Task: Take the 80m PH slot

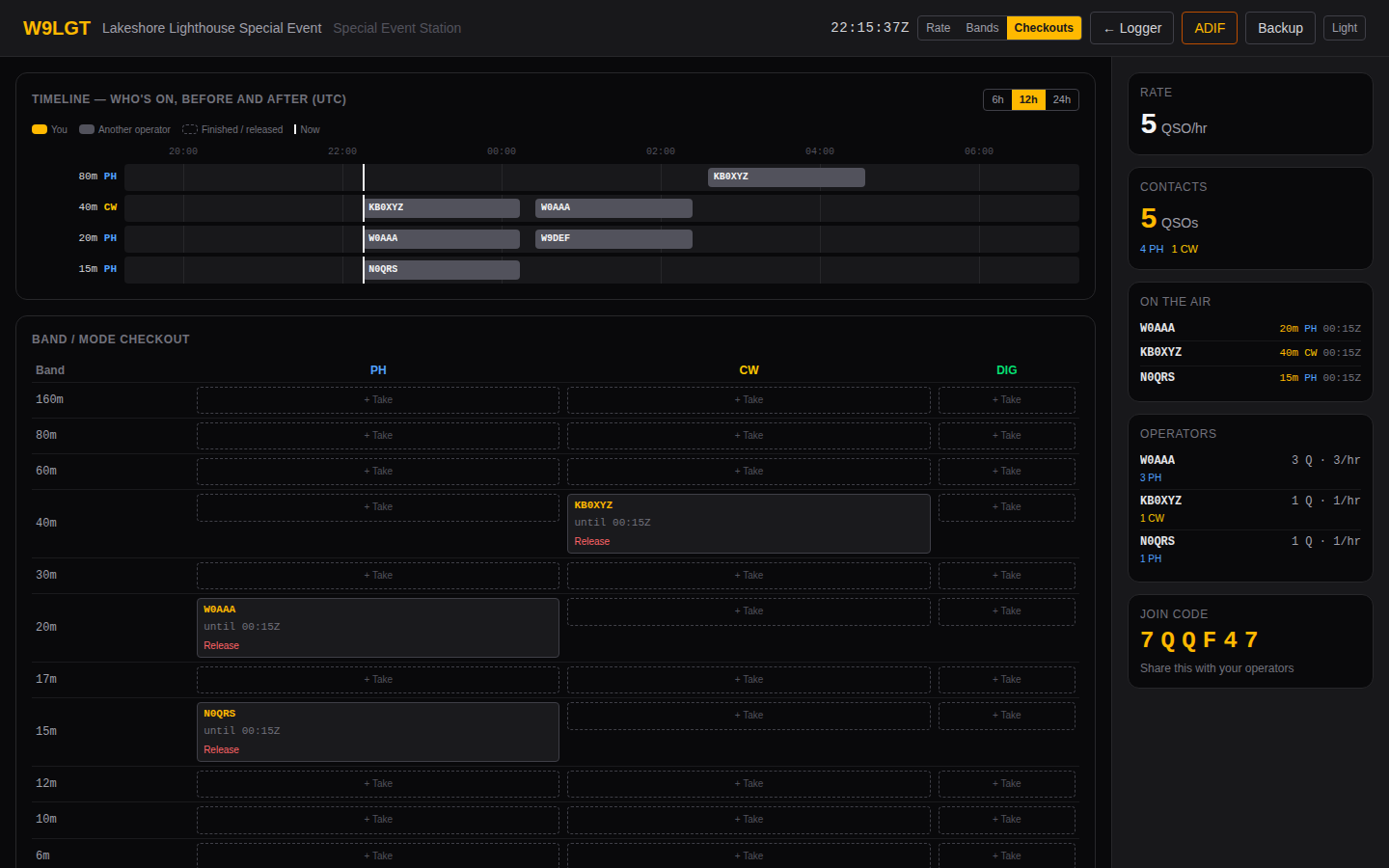Action: tap(378, 436)
